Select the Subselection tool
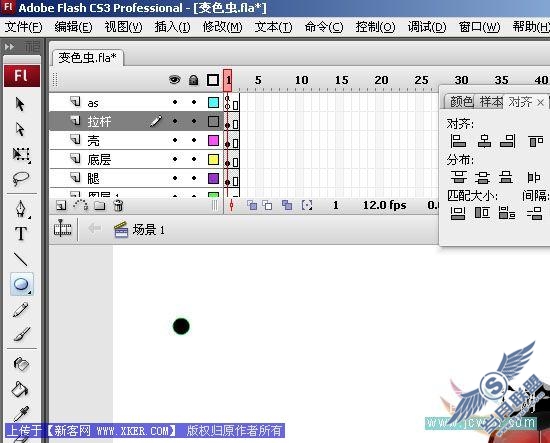This screenshot has height=443, width=550. (x=20, y=129)
